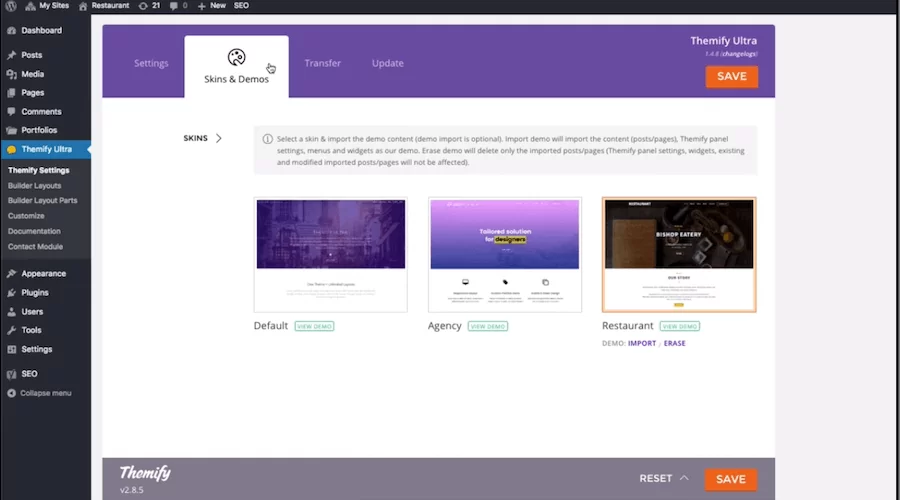Screen dimensions: 900x500
Task: Click the Users person icon
Action: click(11, 312)
